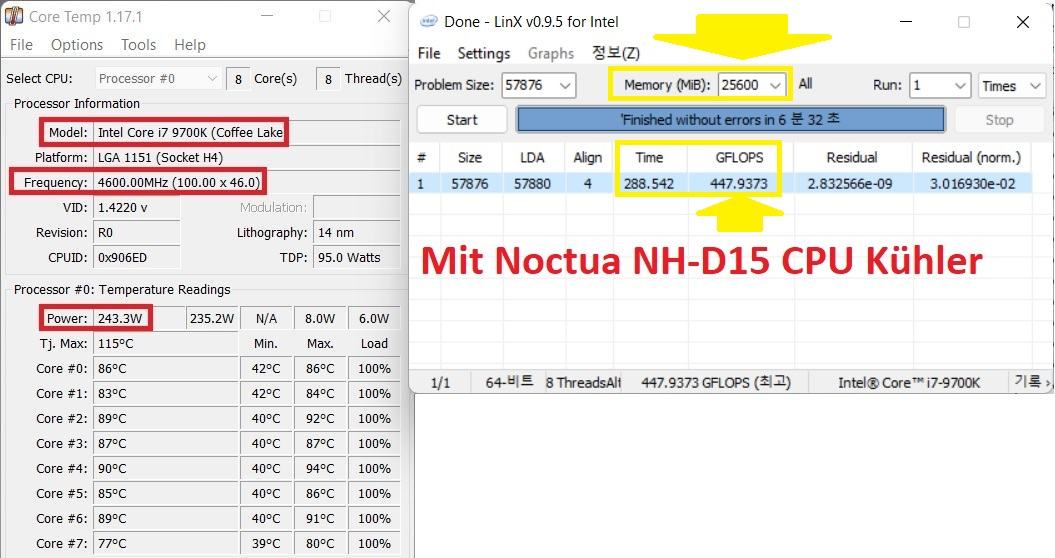Screen dimensions: 1055x558
Task: Click the status bar 447.9373 GFLOPS (최고) entry
Action: pos(716,383)
